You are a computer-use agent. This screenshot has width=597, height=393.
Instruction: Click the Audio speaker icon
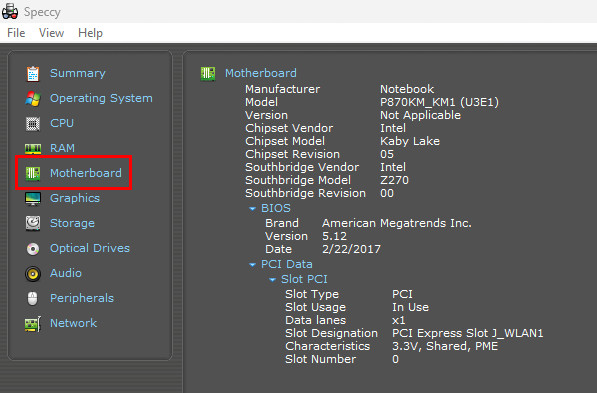coord(33,274)
